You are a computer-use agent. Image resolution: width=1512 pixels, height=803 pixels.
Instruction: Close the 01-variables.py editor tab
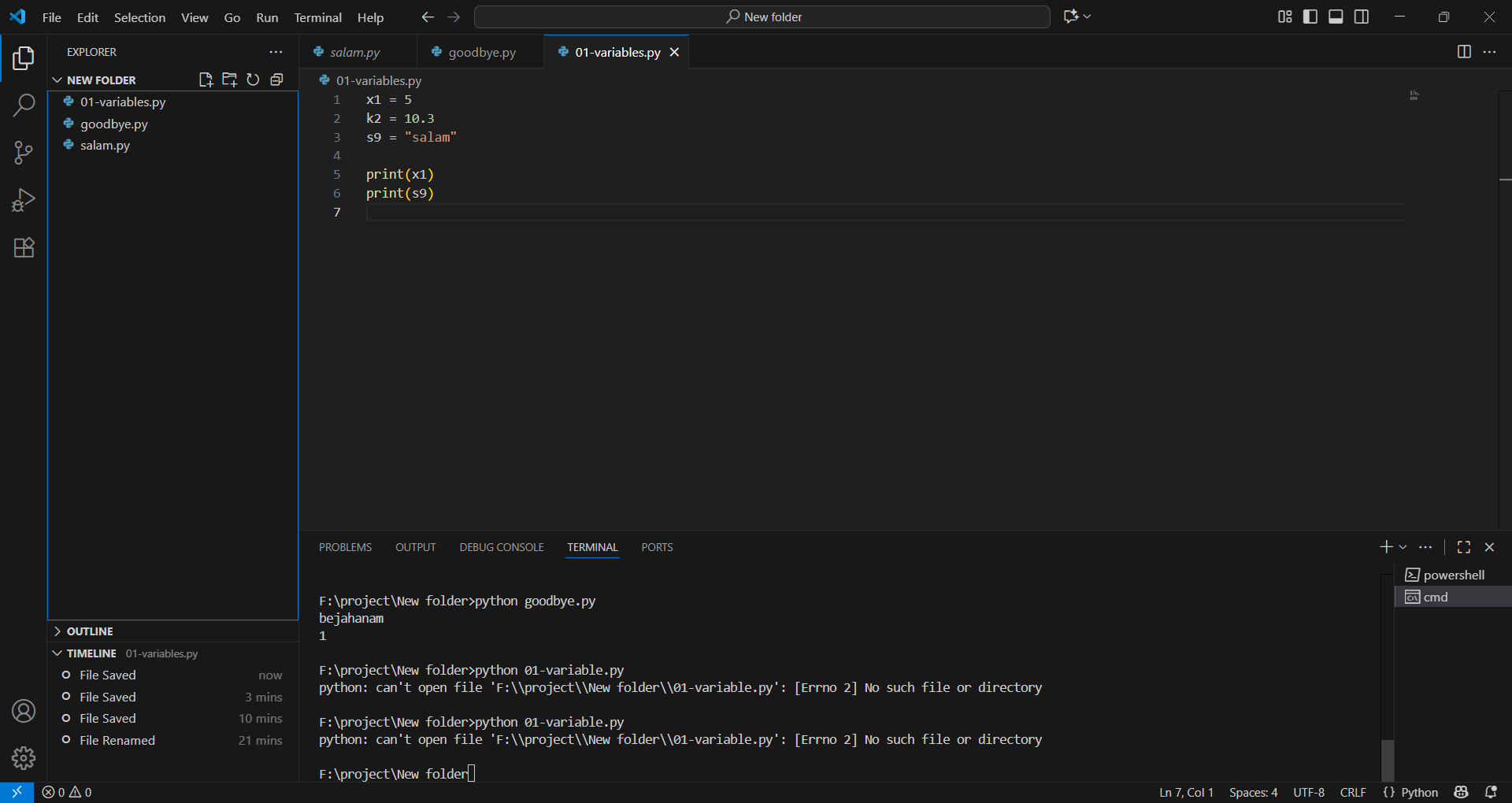tap(674, 52)
